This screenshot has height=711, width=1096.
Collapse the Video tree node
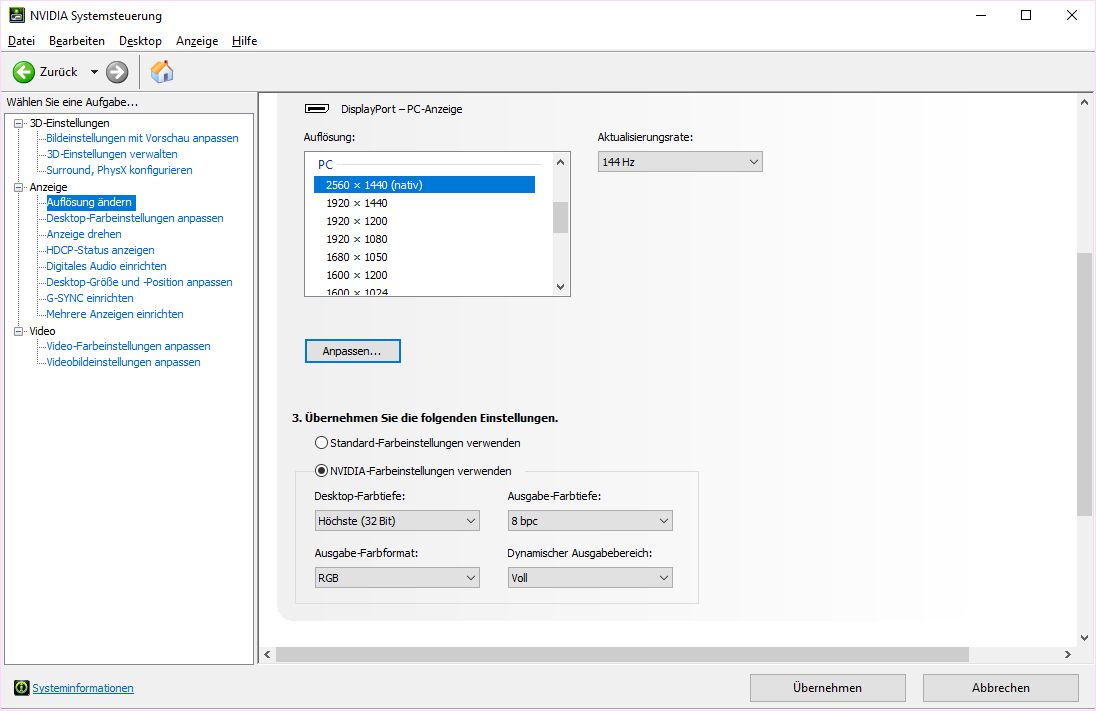(x=19, y=331)
